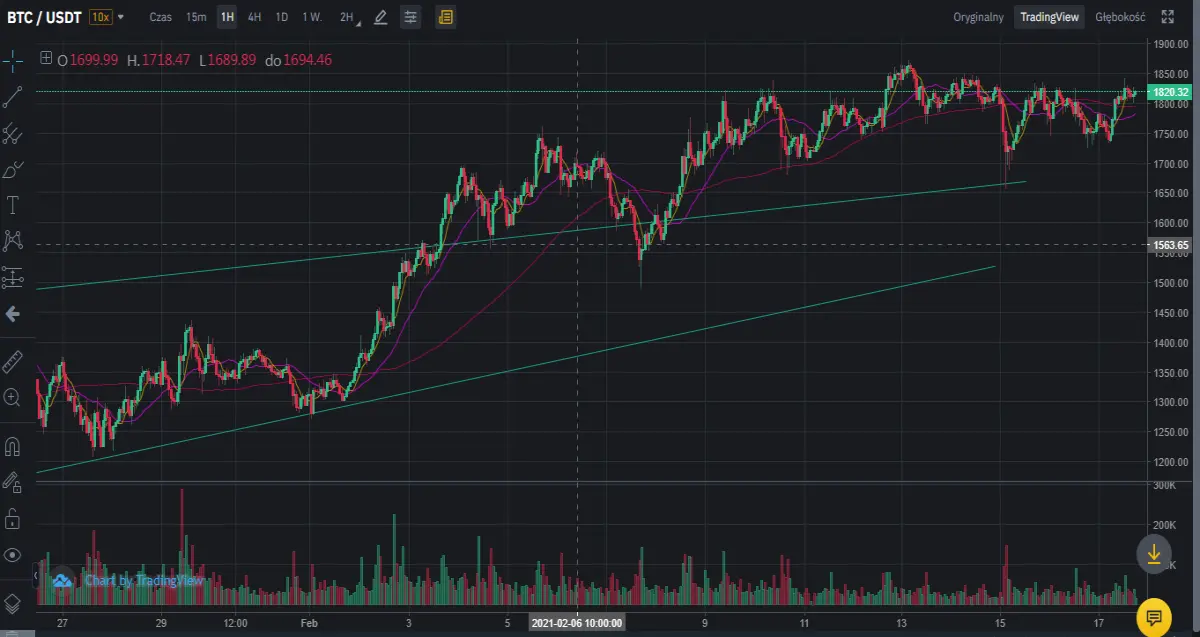The height and width of the screenshot is (637, 1200).
Task: Click the back arrow in left toolbar
Action: point(13,314)
